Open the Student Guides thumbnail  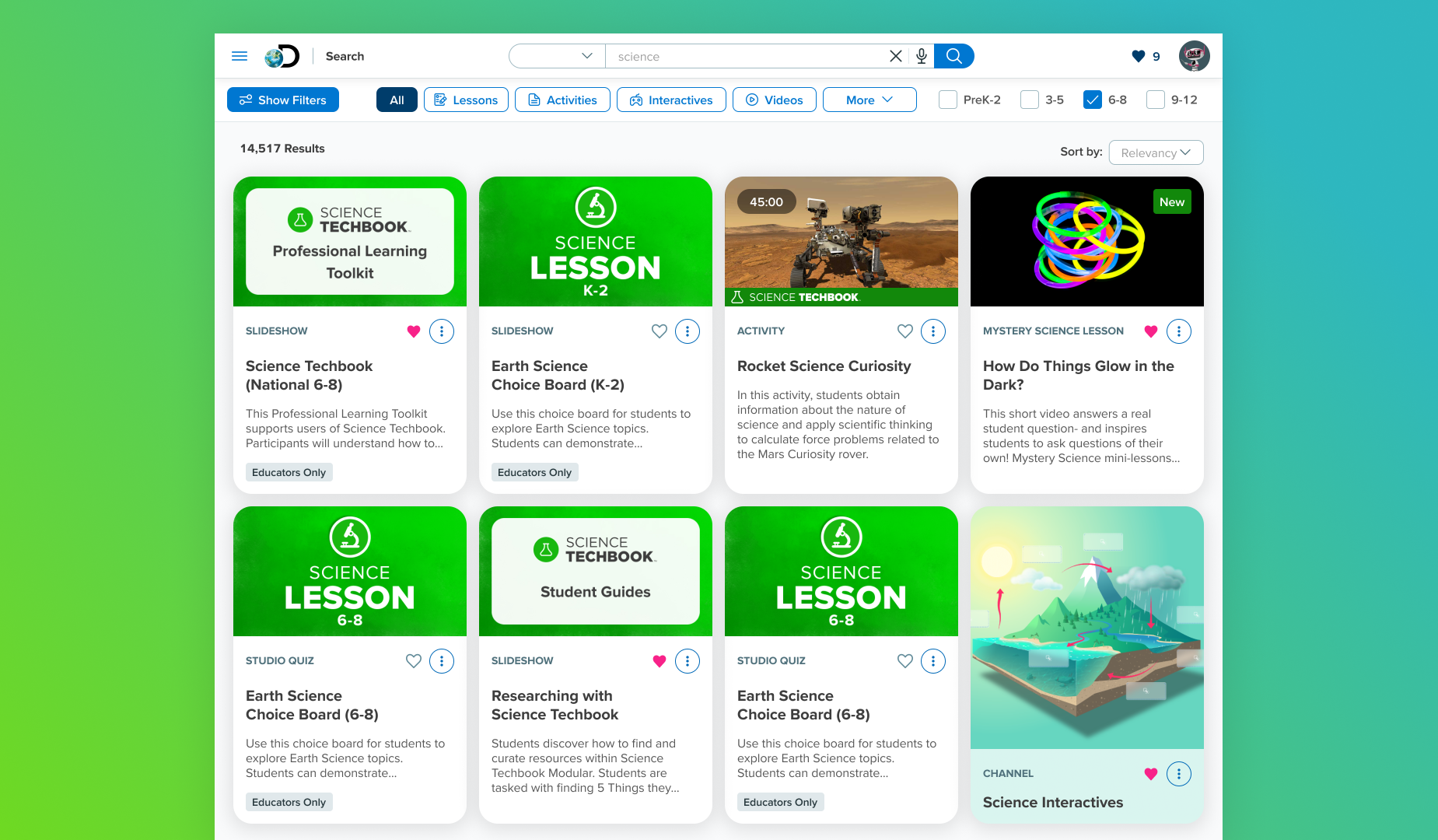[596, 571]
